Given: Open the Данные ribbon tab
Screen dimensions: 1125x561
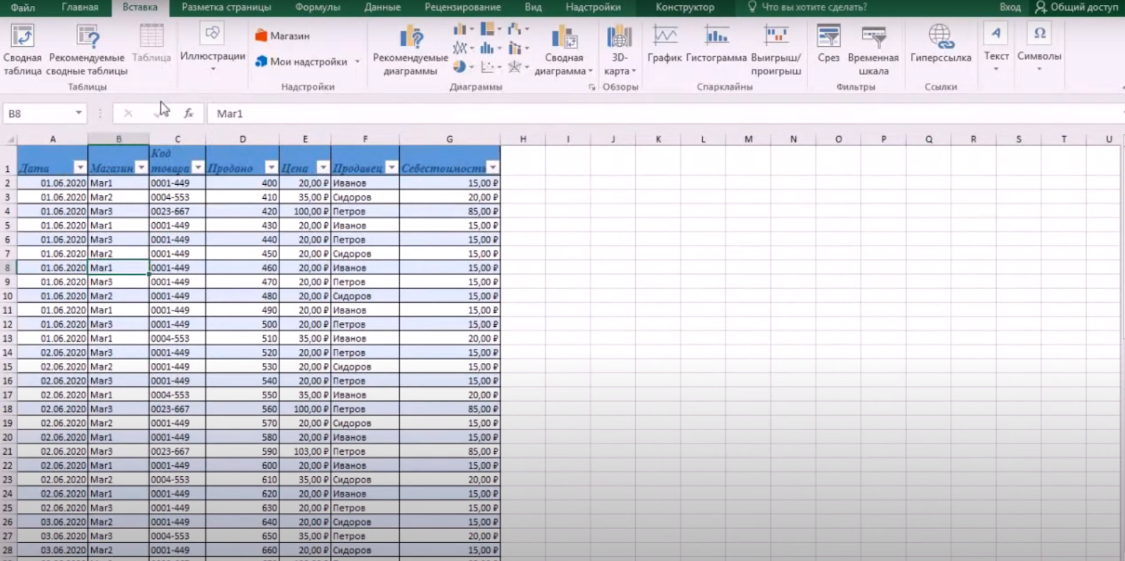Looking at the screenshot, I should click(382, 7).
